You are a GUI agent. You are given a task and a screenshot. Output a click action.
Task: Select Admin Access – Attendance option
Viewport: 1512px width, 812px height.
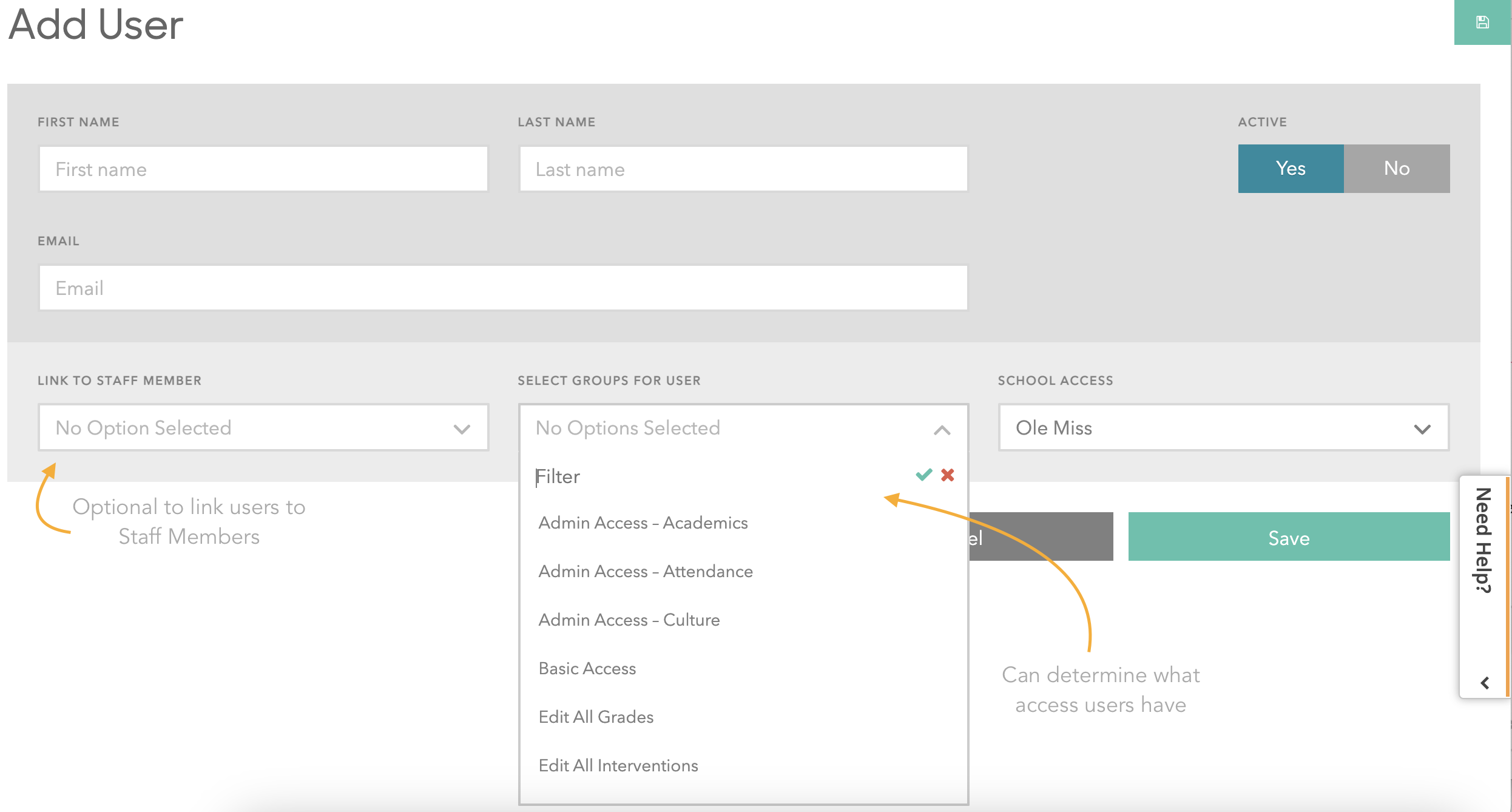click(x=646, y=571)
